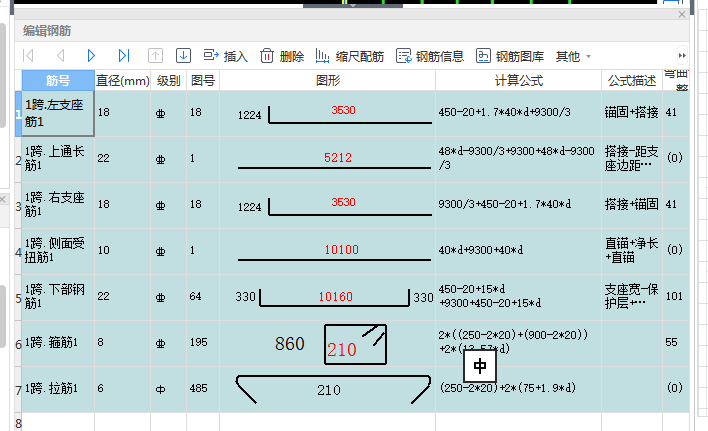Select cell 1跨.左支座筋1
The width and height of the screenshot is (708, 431).
[x=58, y=113]
